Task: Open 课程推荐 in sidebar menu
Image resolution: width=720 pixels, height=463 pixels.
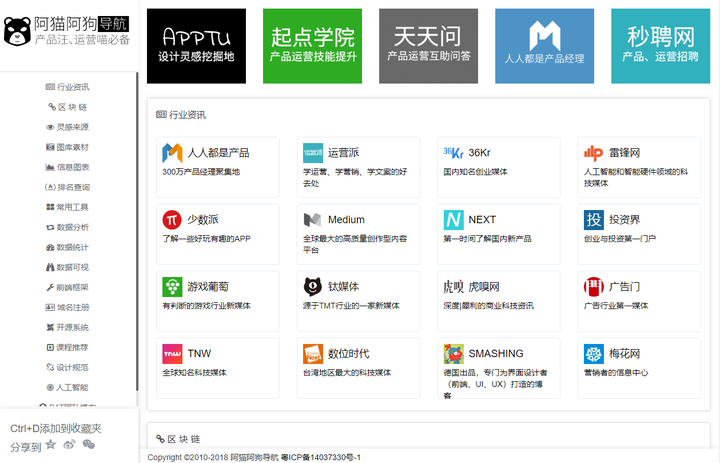Action: (x=68, y=348)
